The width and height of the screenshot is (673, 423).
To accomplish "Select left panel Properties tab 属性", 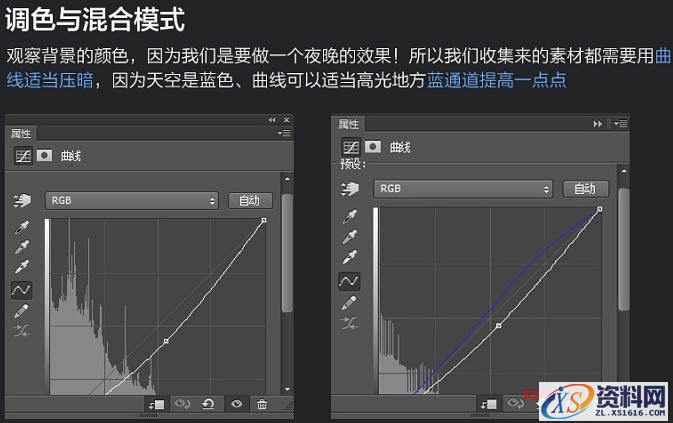I will [x=21, y=133].
